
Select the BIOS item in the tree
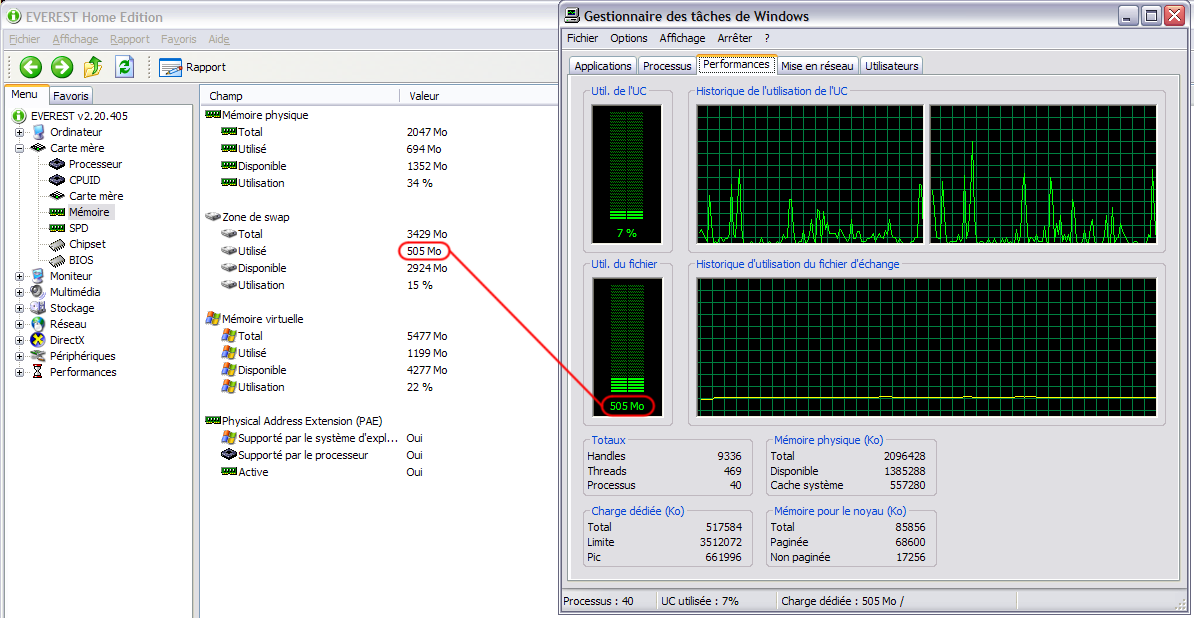[x=81, y=260]
